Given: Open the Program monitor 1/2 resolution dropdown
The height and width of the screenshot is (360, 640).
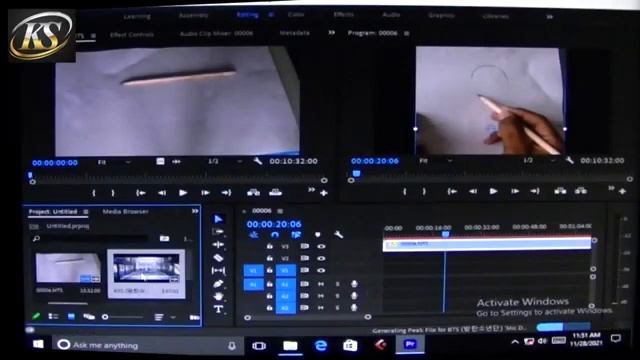Looking at the screenshot, I should [540, 160].
